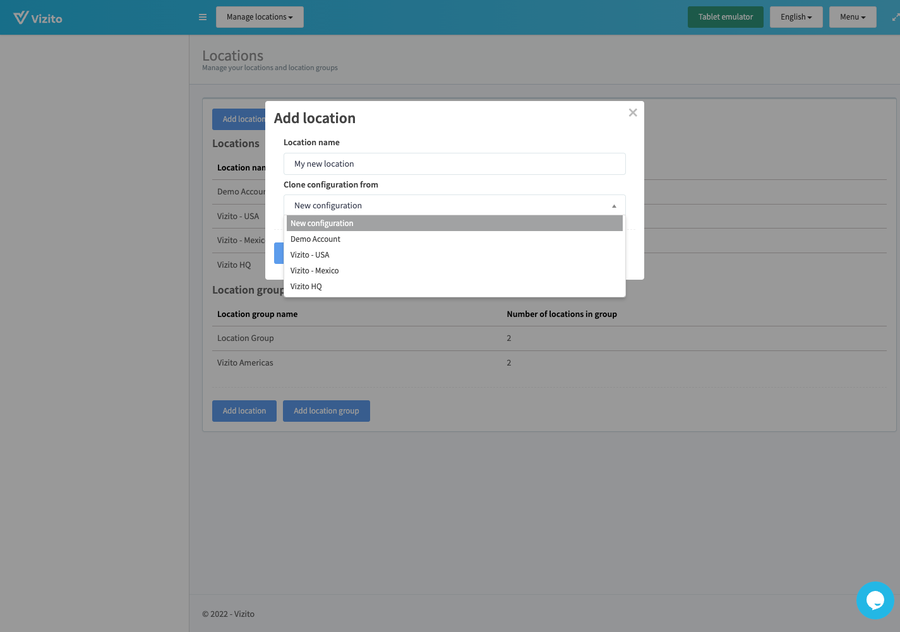This screenshot has height=632, width=900.
Task: Open the Vizito Americas group row
Action: (x=245, y=363)
